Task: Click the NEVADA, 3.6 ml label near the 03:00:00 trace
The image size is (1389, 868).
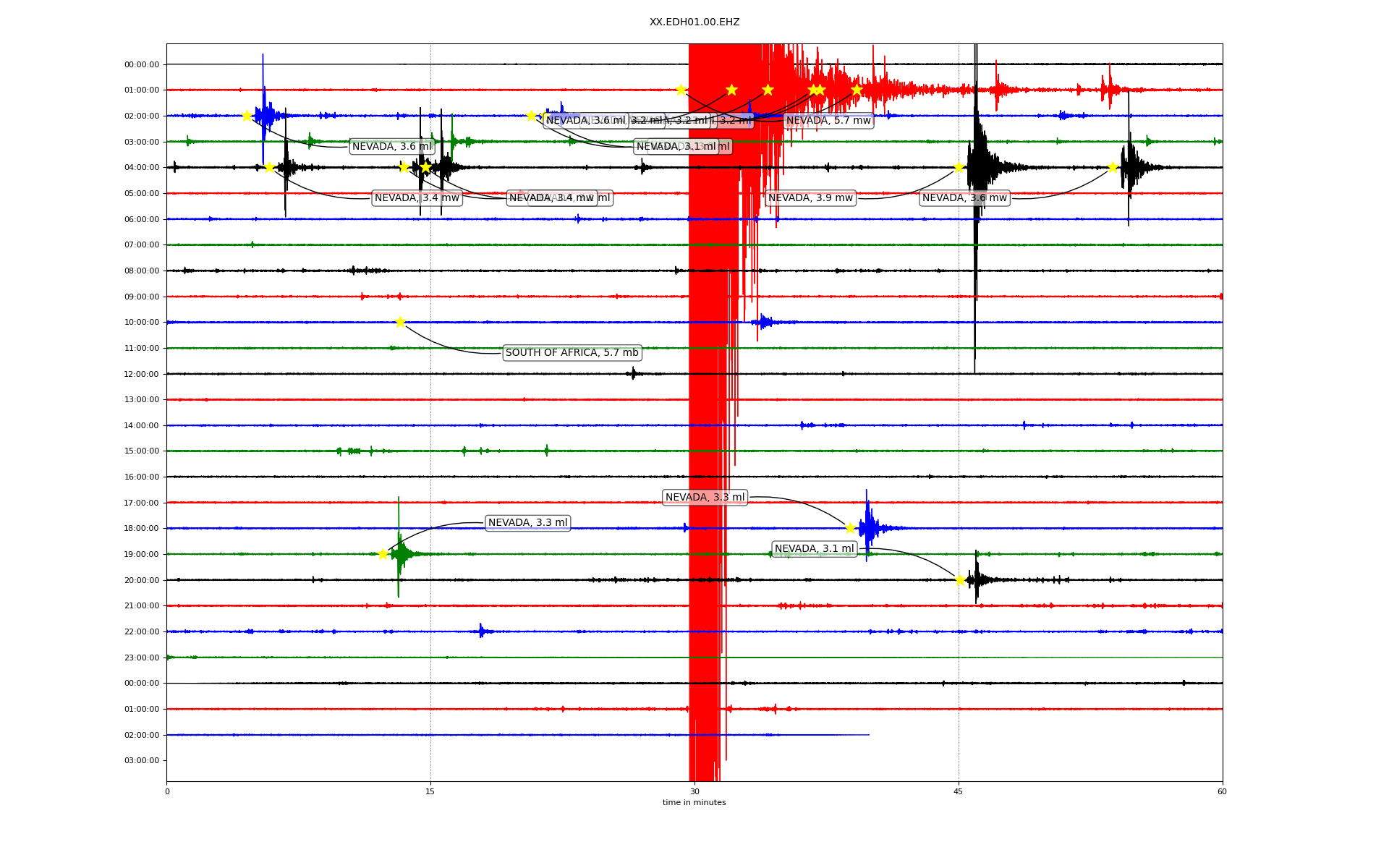Action: [391, 147]
